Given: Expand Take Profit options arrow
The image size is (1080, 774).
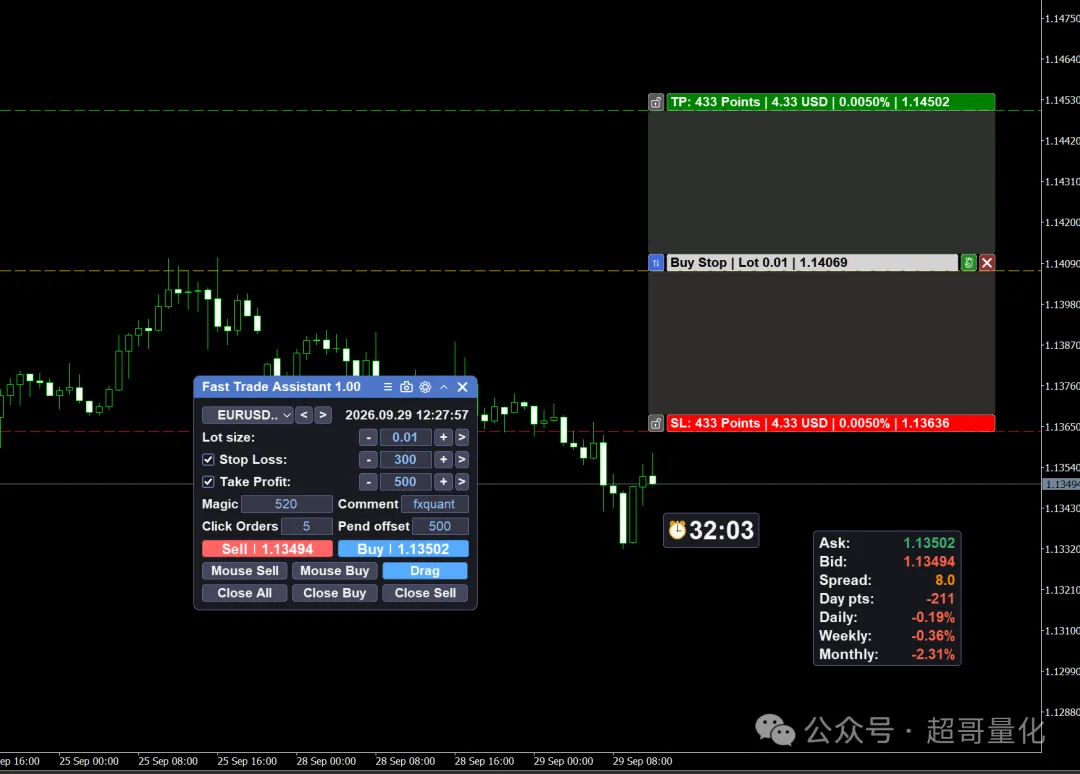Looking at the screenshot, I should [x=462, y=482].
